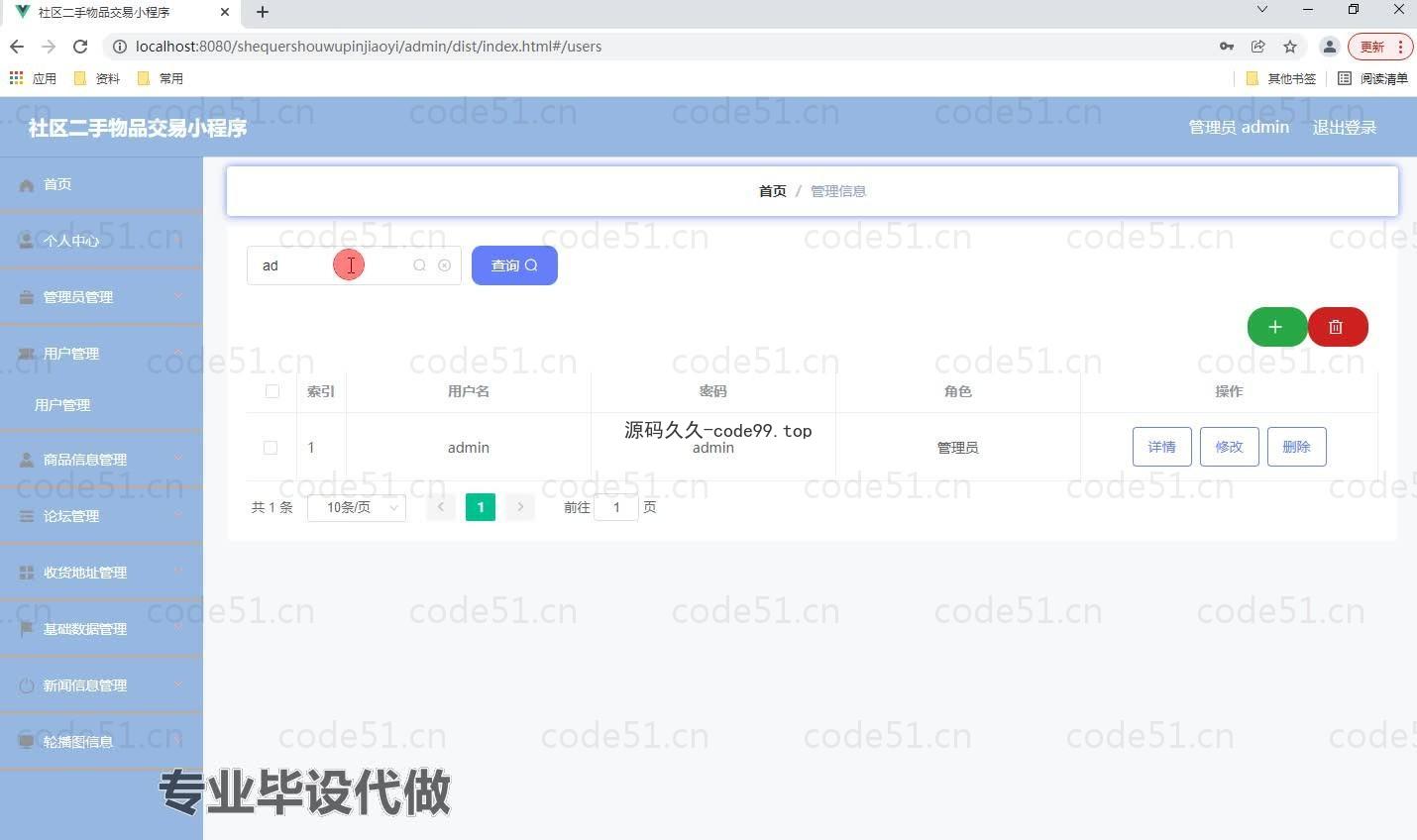Click the 管理员 role cell

point(958,448)
